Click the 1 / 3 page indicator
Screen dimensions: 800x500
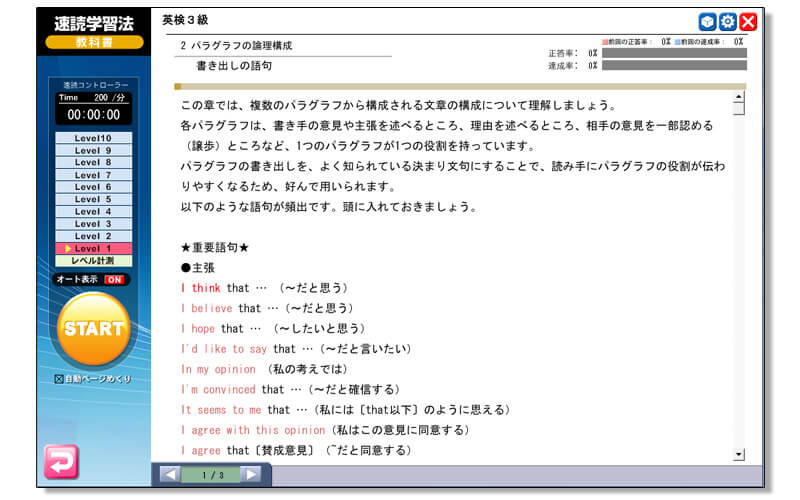coord(212,475)
